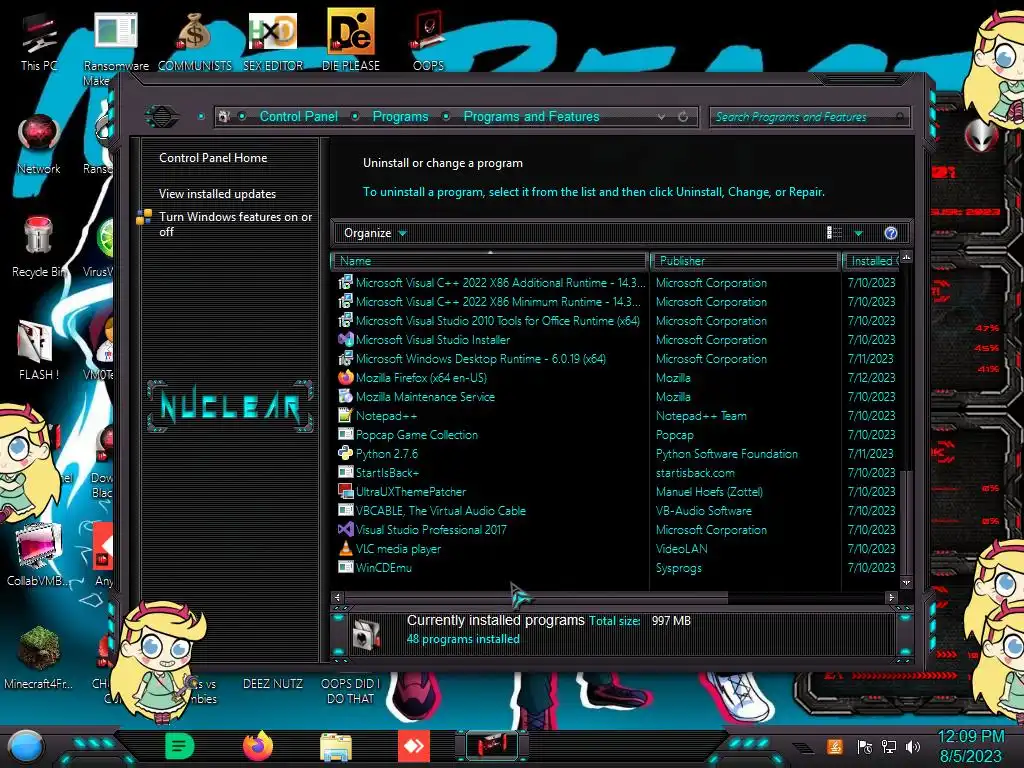Open File Explorer from the taskbar

coord(336,747)
